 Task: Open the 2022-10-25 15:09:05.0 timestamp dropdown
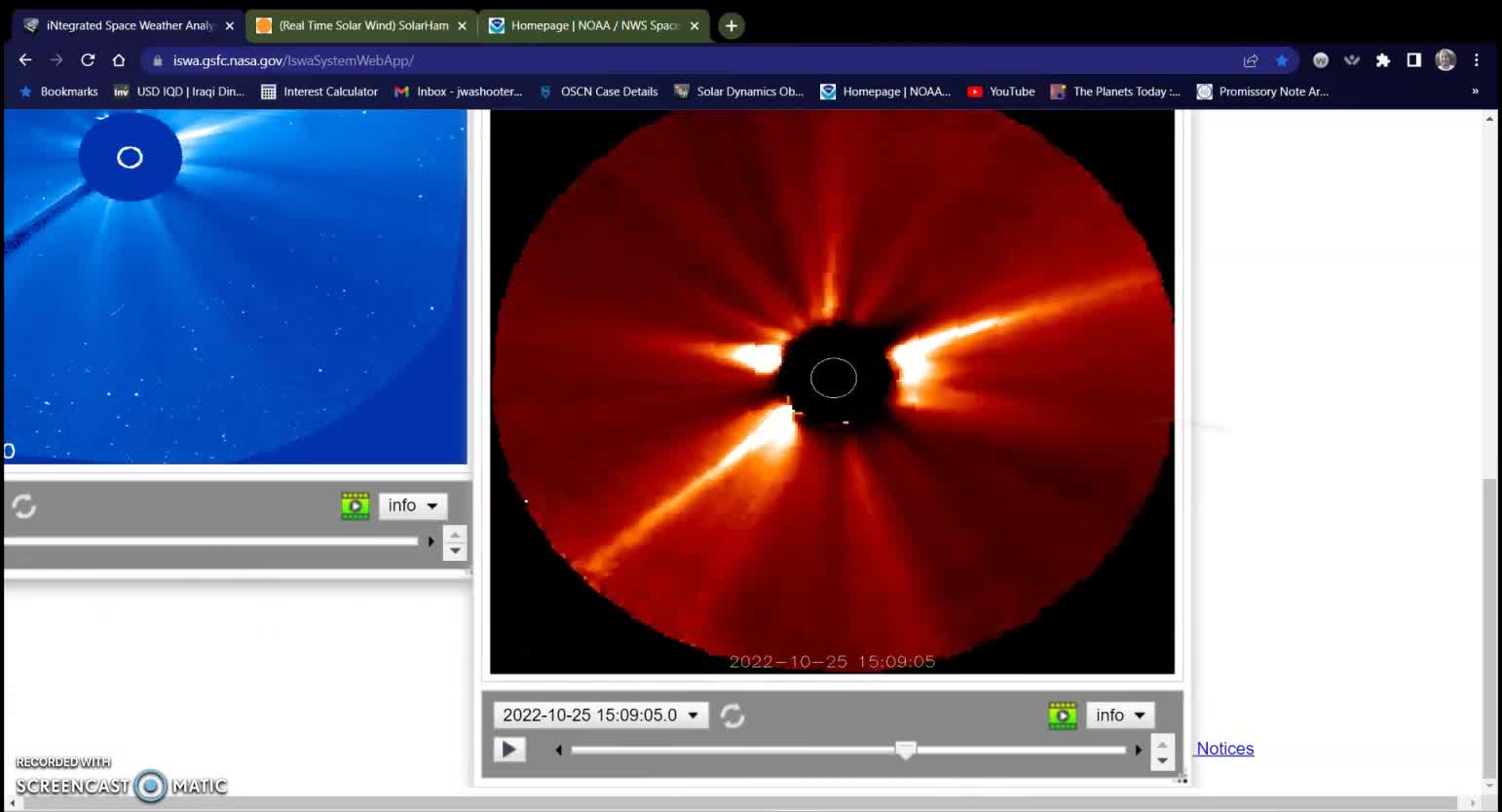601,715
